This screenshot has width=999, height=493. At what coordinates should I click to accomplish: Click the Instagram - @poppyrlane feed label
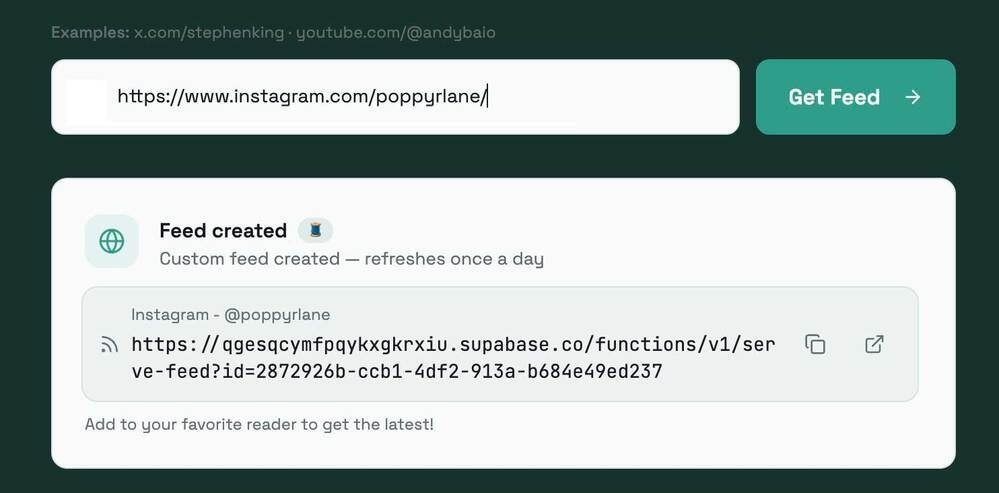(x=230, y=315)
